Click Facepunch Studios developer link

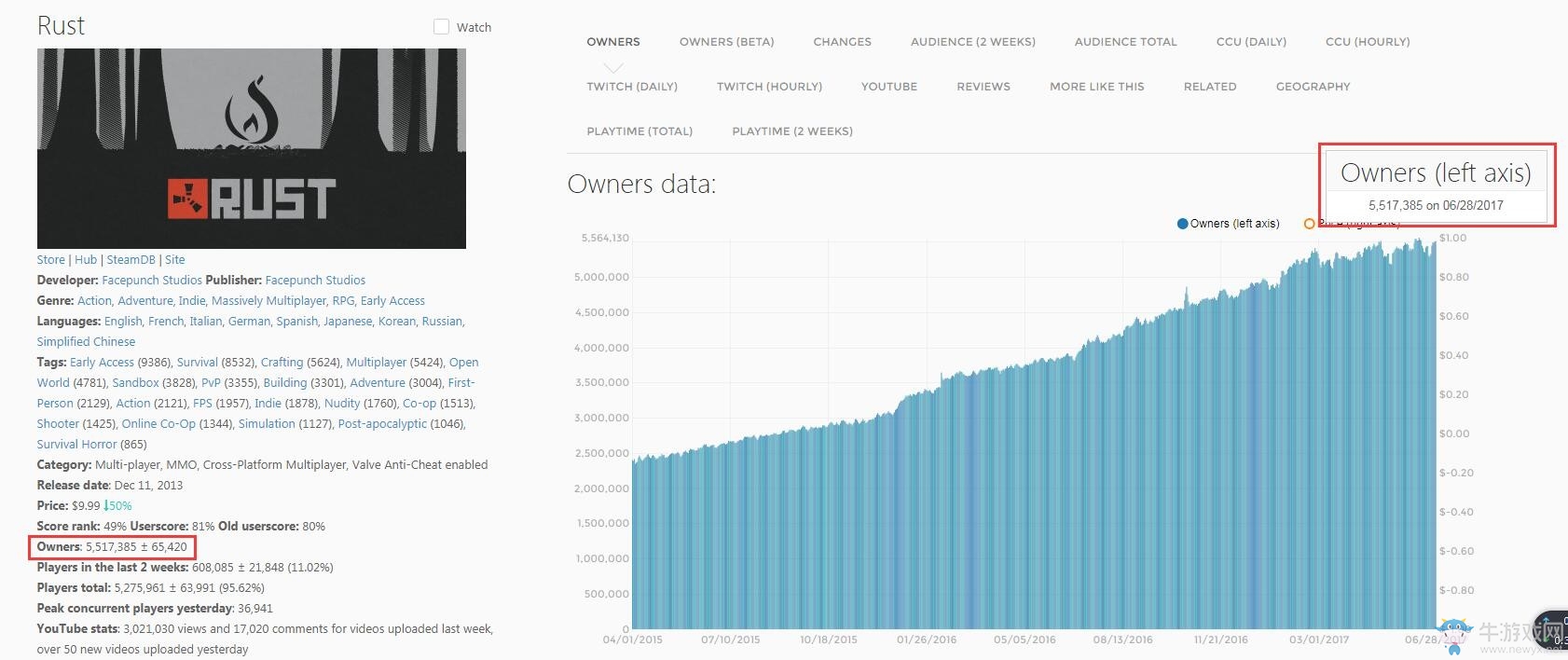[x=152, y=281]
